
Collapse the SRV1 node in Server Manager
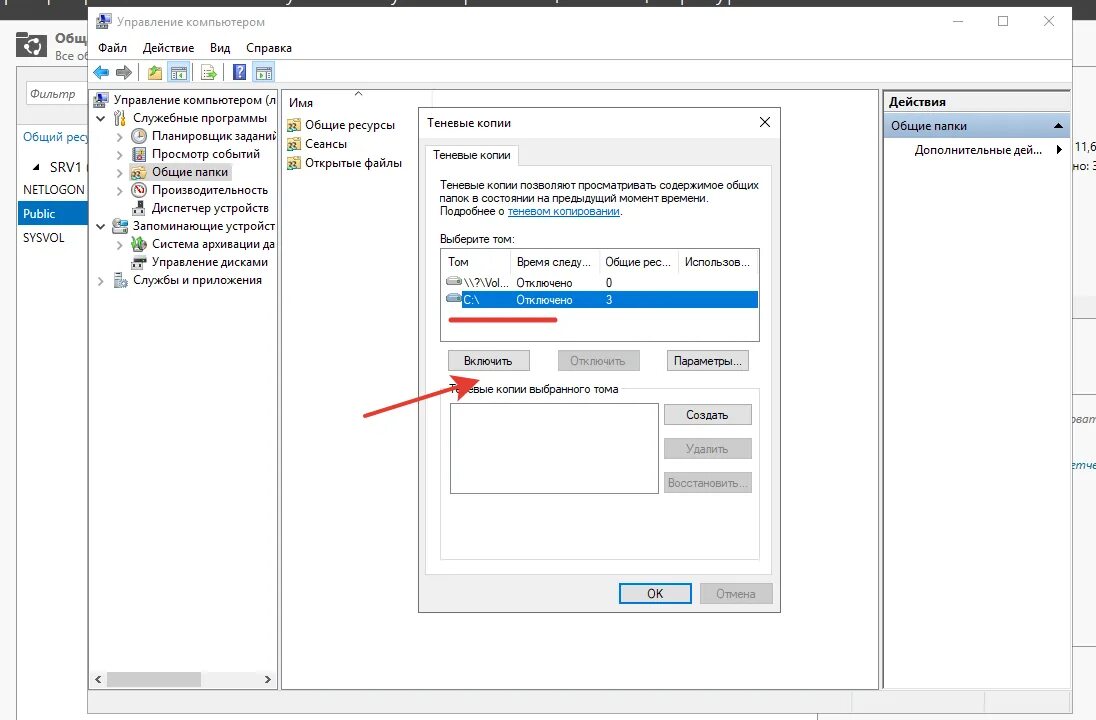pyautogui.click(x=36, y=167)
